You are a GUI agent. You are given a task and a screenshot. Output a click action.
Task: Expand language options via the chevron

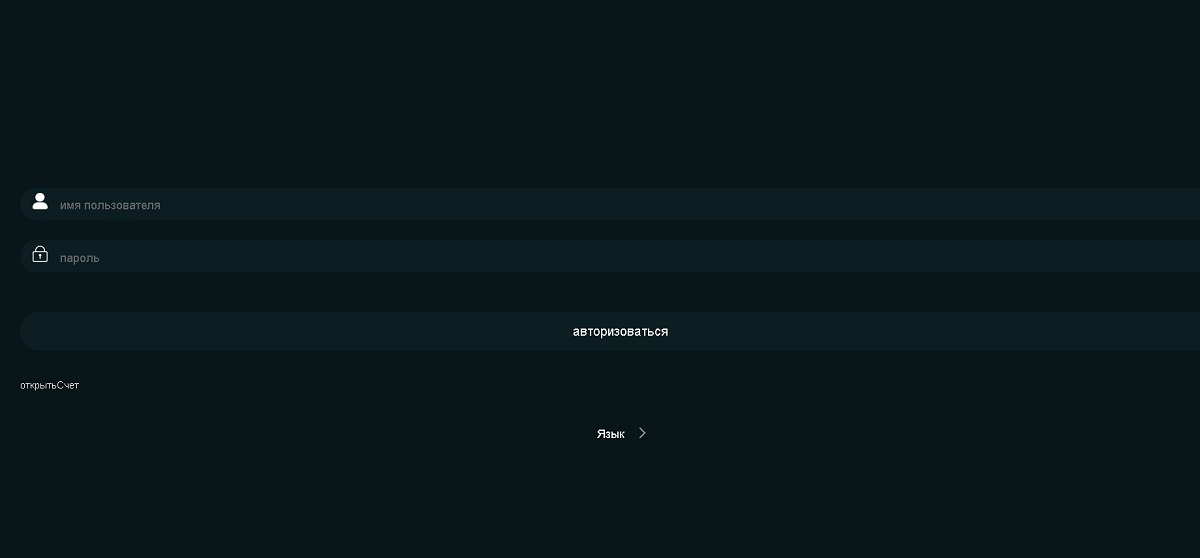click(x=642, y=433)
